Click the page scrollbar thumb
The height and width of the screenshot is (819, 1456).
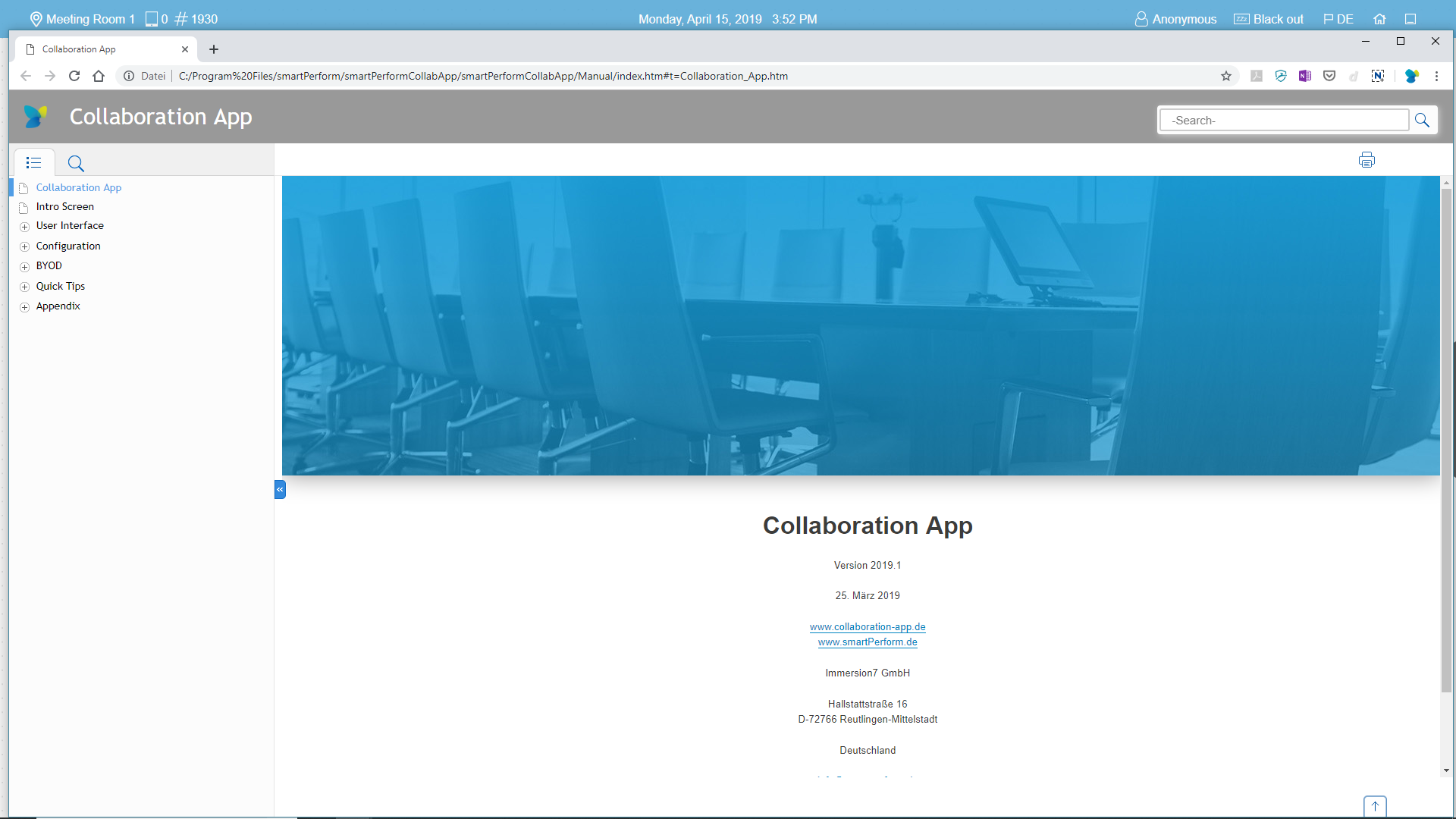(1446, 440)
